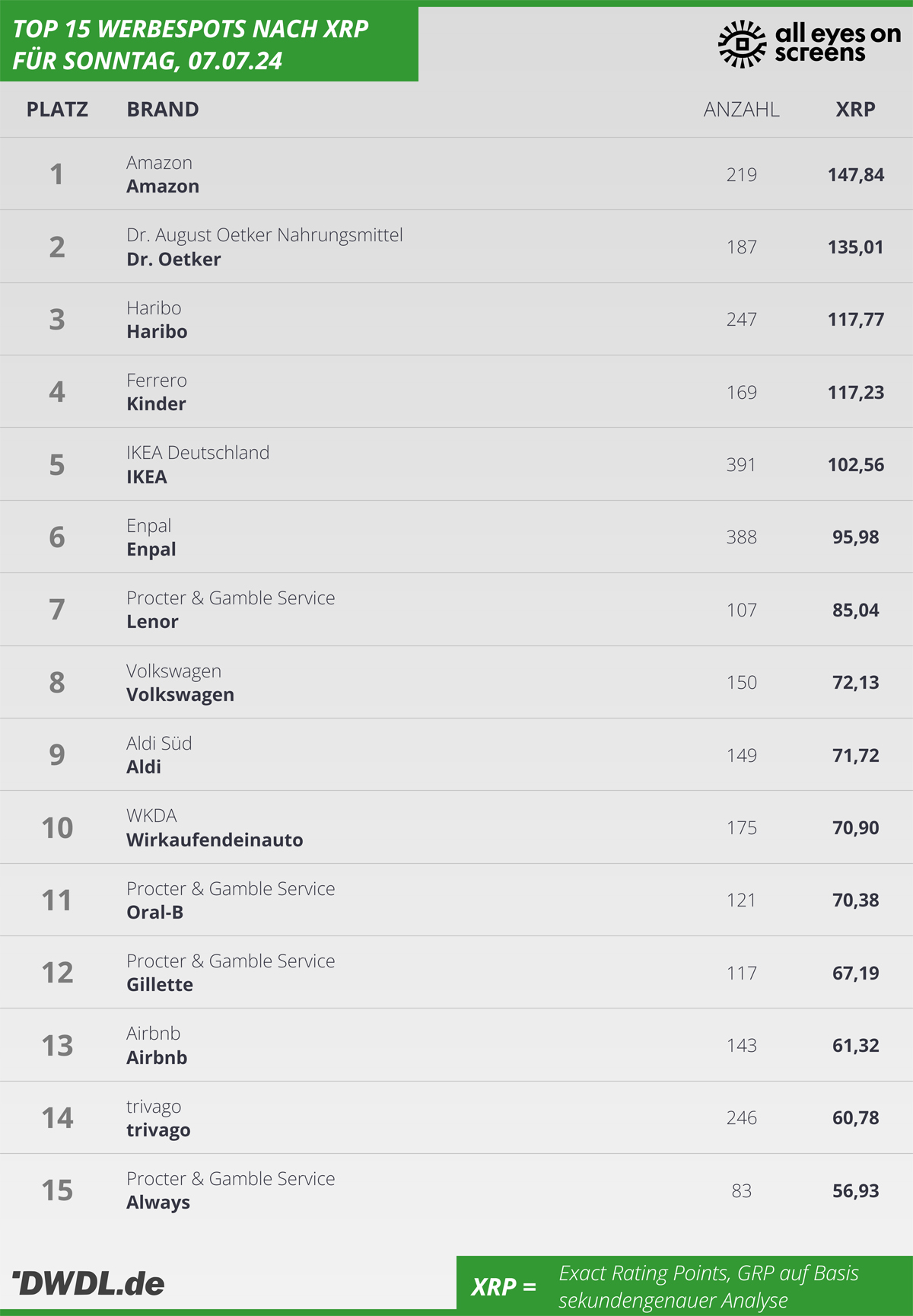Select the BRAND column header

coord(163,110)
